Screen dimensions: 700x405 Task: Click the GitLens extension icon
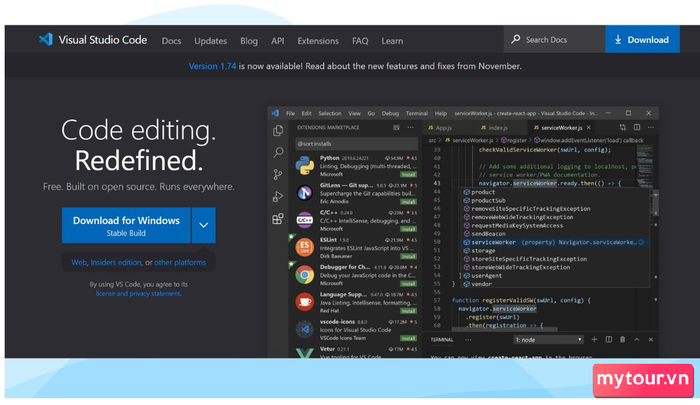click(x=304, y=193)
